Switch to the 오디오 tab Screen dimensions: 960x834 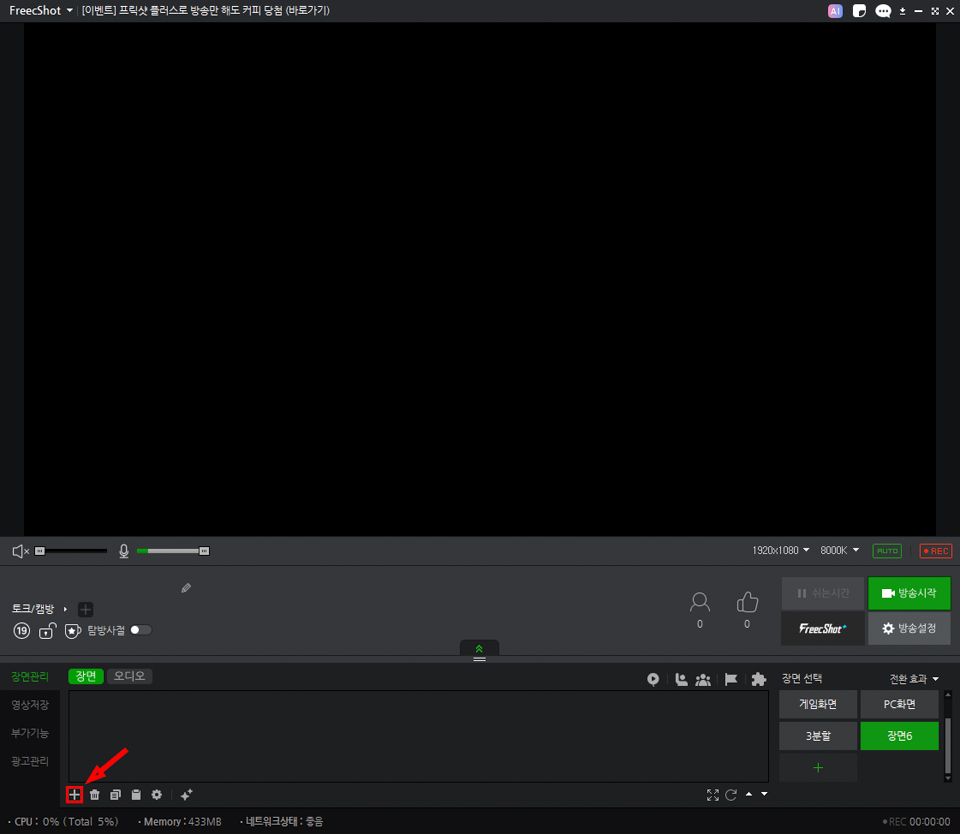coord(129,676)
